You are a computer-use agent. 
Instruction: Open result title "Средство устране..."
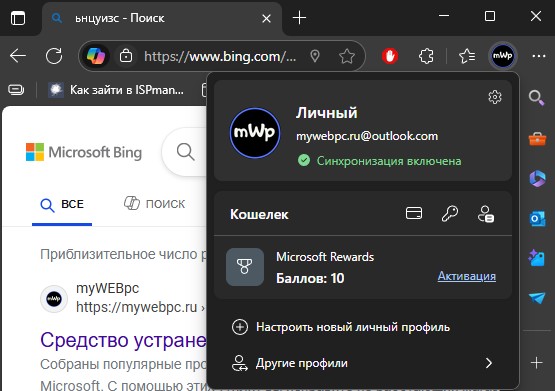[x=123, y=340]
